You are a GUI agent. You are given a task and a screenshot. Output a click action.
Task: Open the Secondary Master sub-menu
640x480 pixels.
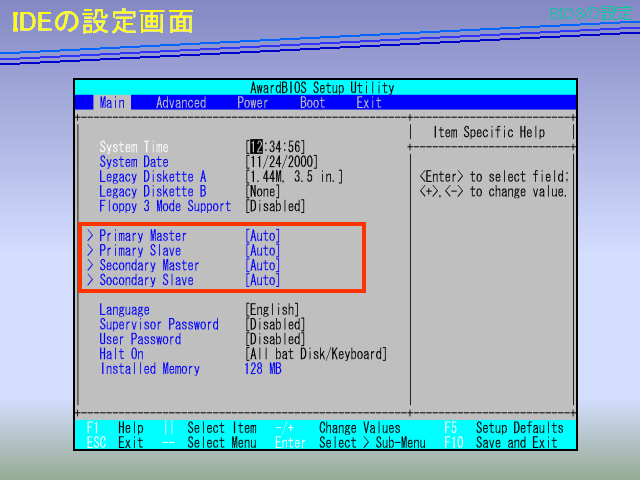pyautogui.click(x=148, y=266)
